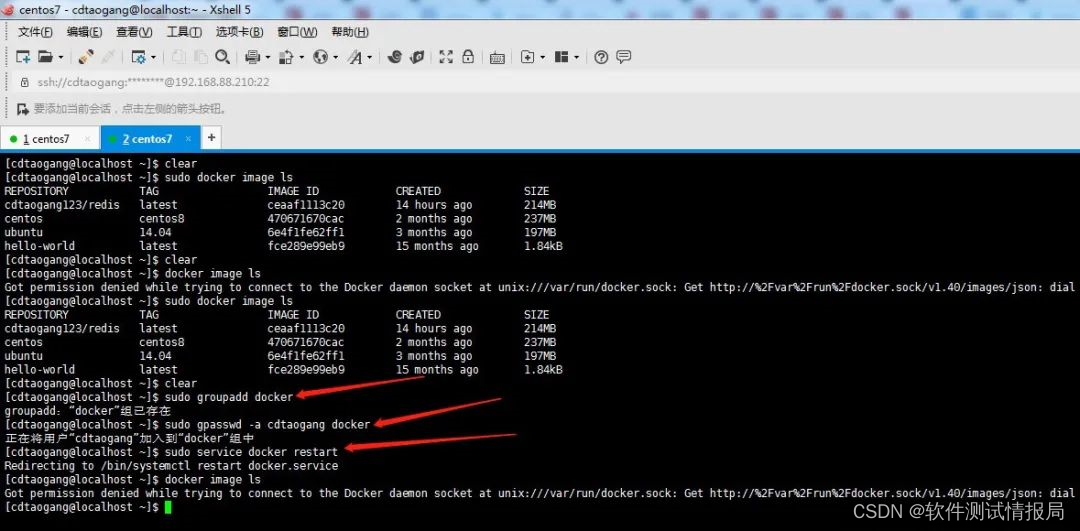Expand the file transfer dropdown arrow
Screen dimensions: 1080x531
(x=301, y=58)
